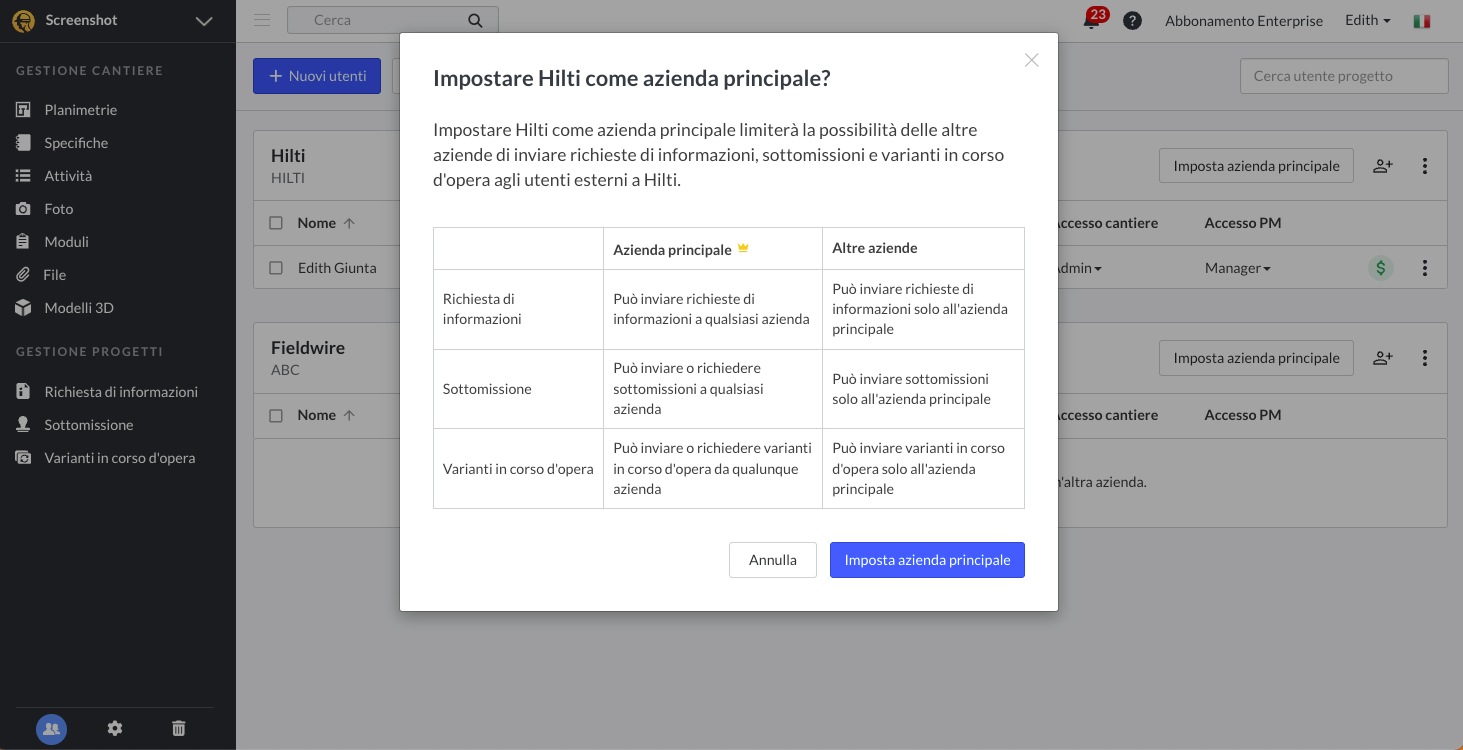Image resolution: width=1463 pixels, height=750 pixels.
Task: Click the Fieldwire logo icon
Action: (23, 21)
